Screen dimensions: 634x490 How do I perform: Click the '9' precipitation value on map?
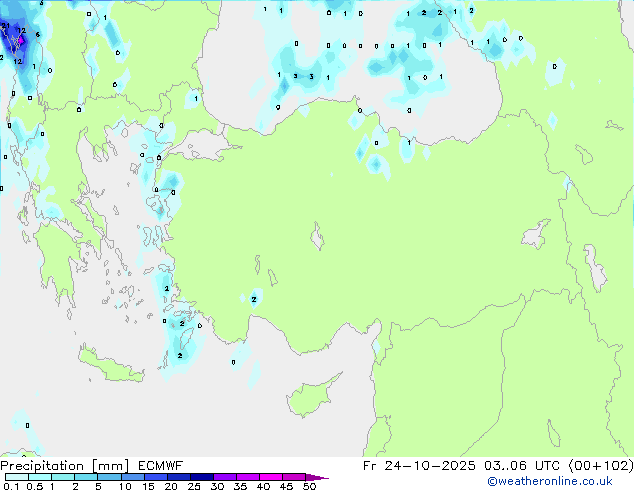[278, 107]
